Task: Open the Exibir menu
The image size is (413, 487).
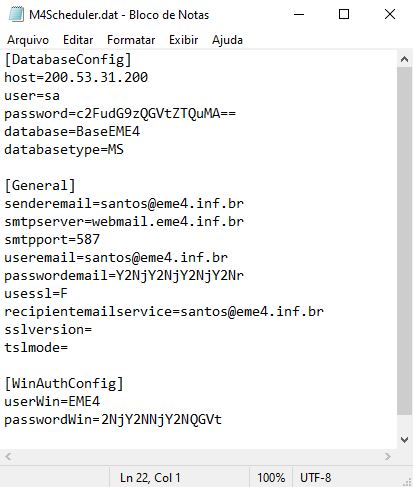Action: [x=184, y=40]
